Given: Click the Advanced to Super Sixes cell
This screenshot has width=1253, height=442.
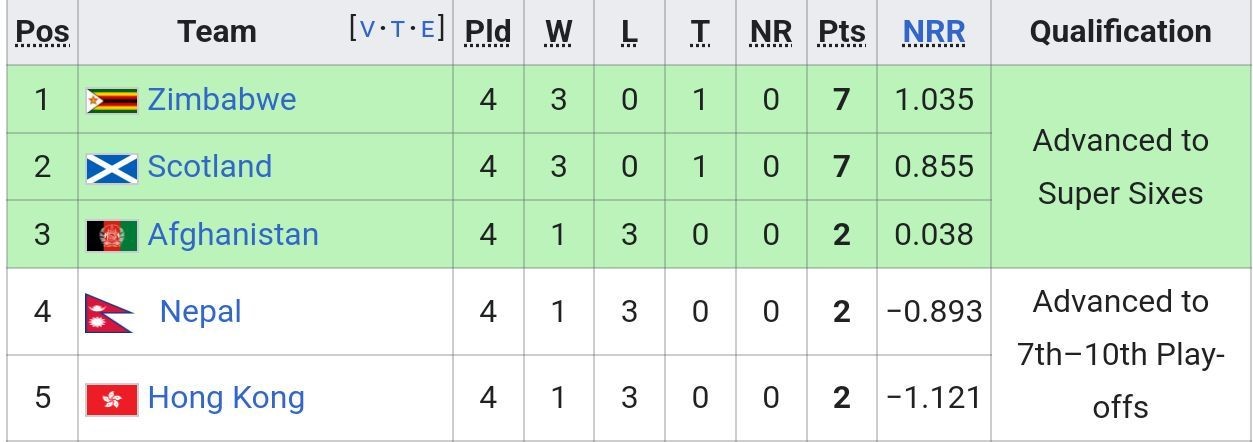Looking at the screenshot, I should click(1121, 167).
